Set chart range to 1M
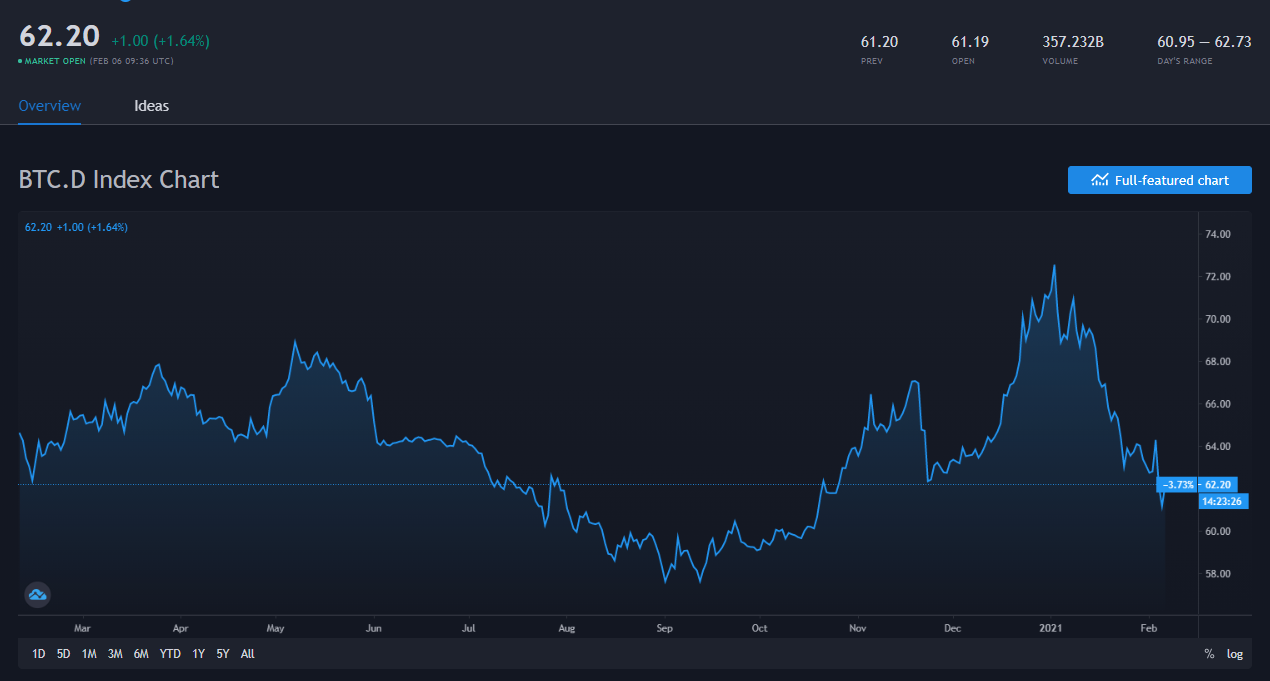Image resolution: width=1270 pixels, height=681 pixels. click(89, 654)
